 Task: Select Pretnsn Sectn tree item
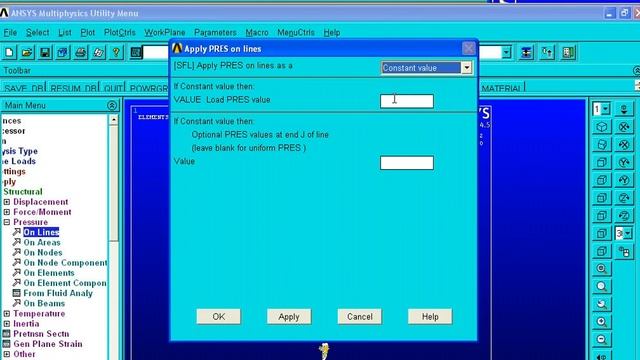coord(41,334)
